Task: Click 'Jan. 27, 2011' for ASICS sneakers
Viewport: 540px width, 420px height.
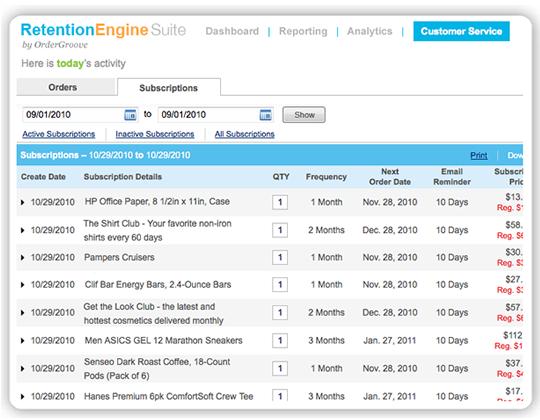Action: 390,340
